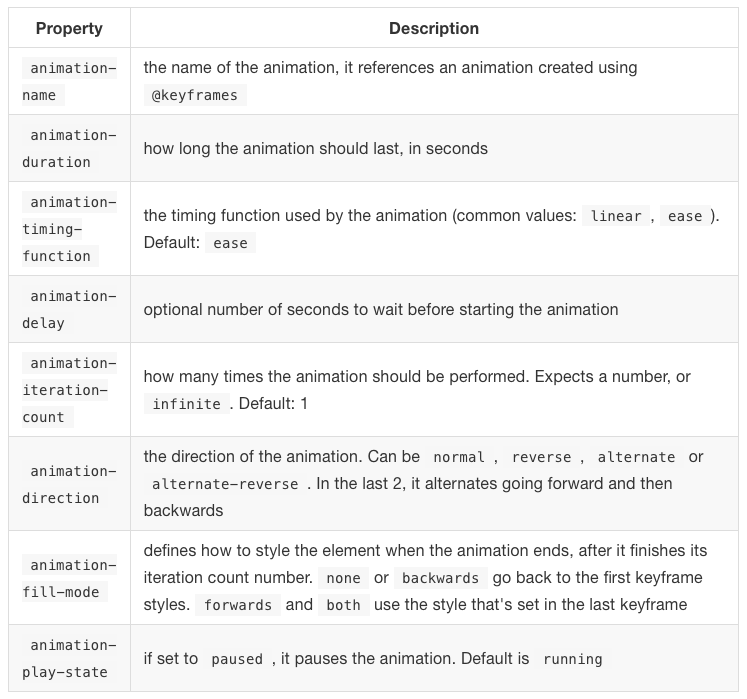The image size is (747, 699).
Task: Click the @keyframes code snippet
Action: tap(195, 96)
